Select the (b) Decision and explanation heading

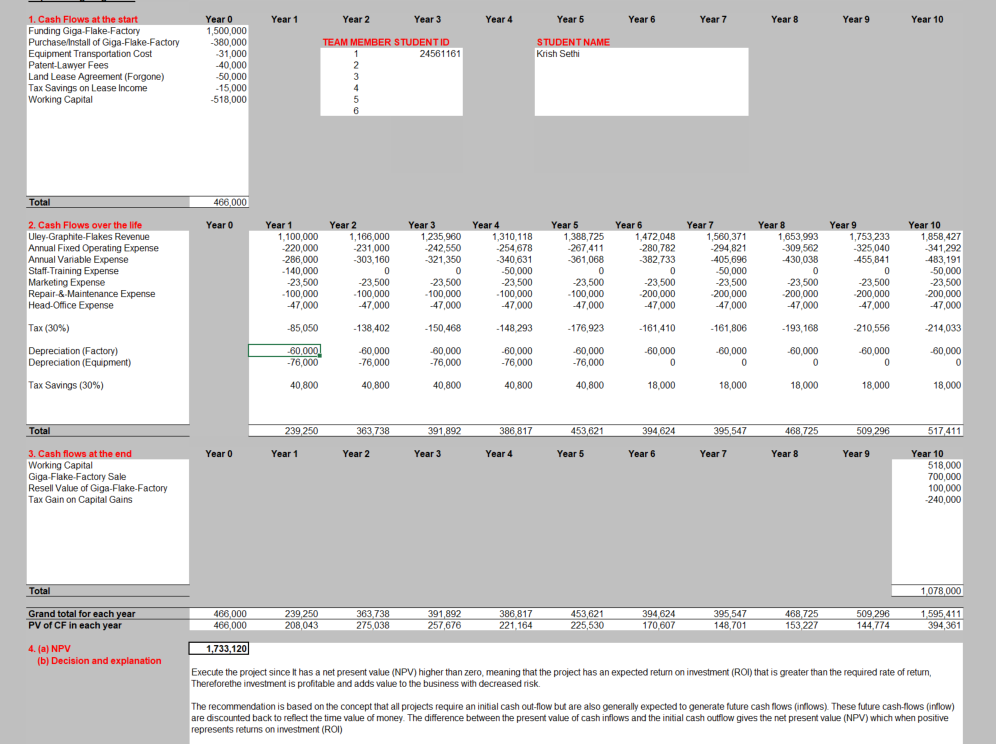pos(99,661)
